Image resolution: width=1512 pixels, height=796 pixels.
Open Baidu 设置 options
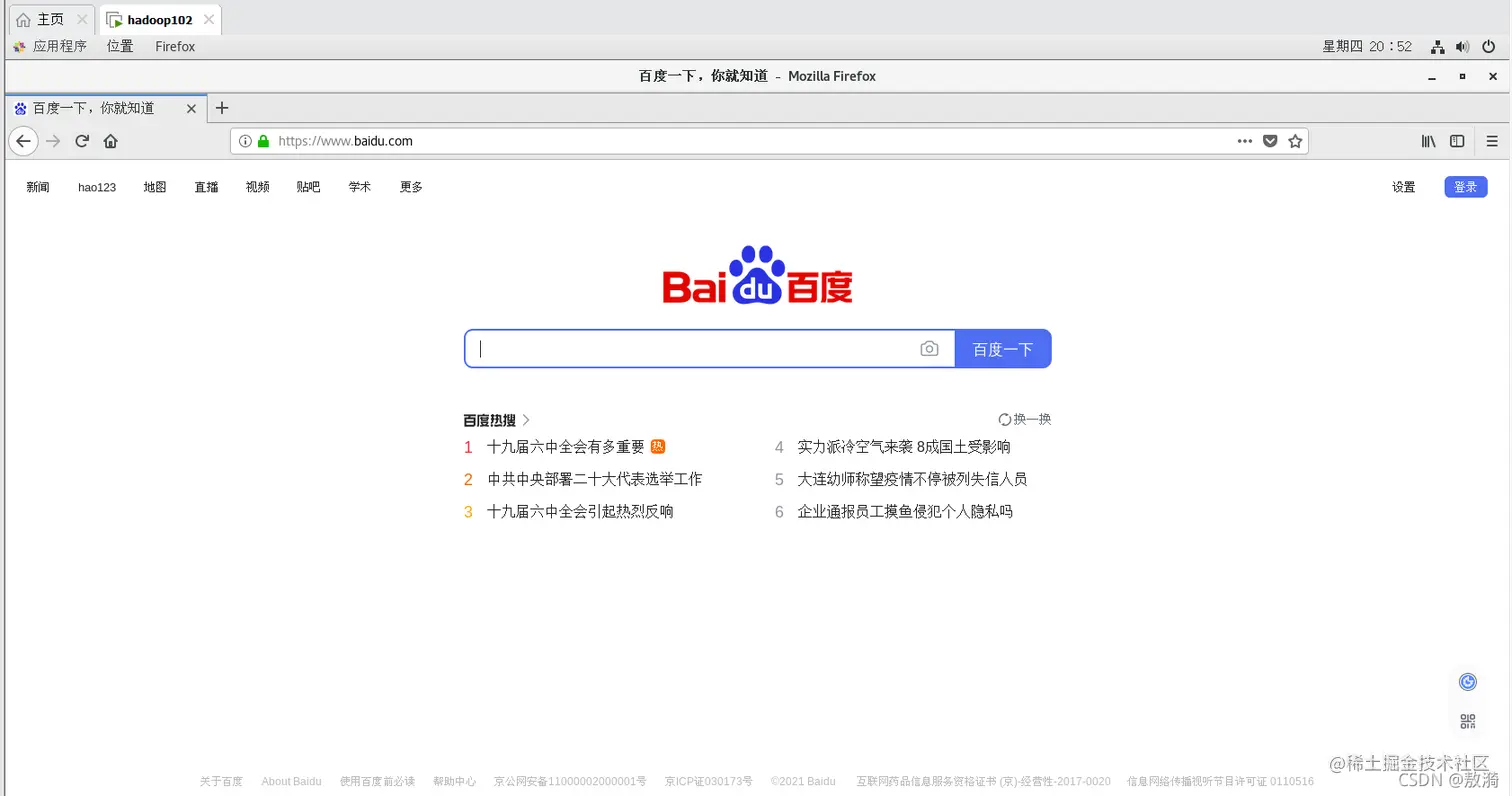point(1404,187)
